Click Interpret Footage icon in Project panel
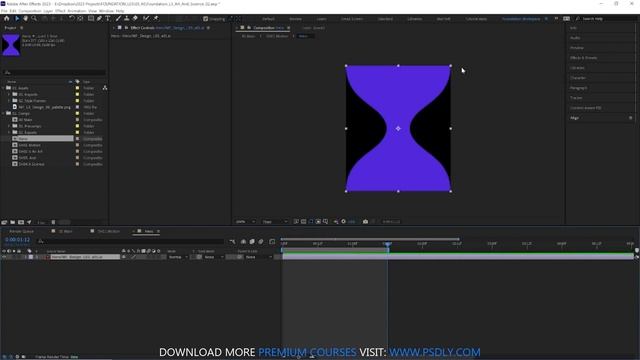The height and width of the screenshot is (360, 640). click(4, 222)
